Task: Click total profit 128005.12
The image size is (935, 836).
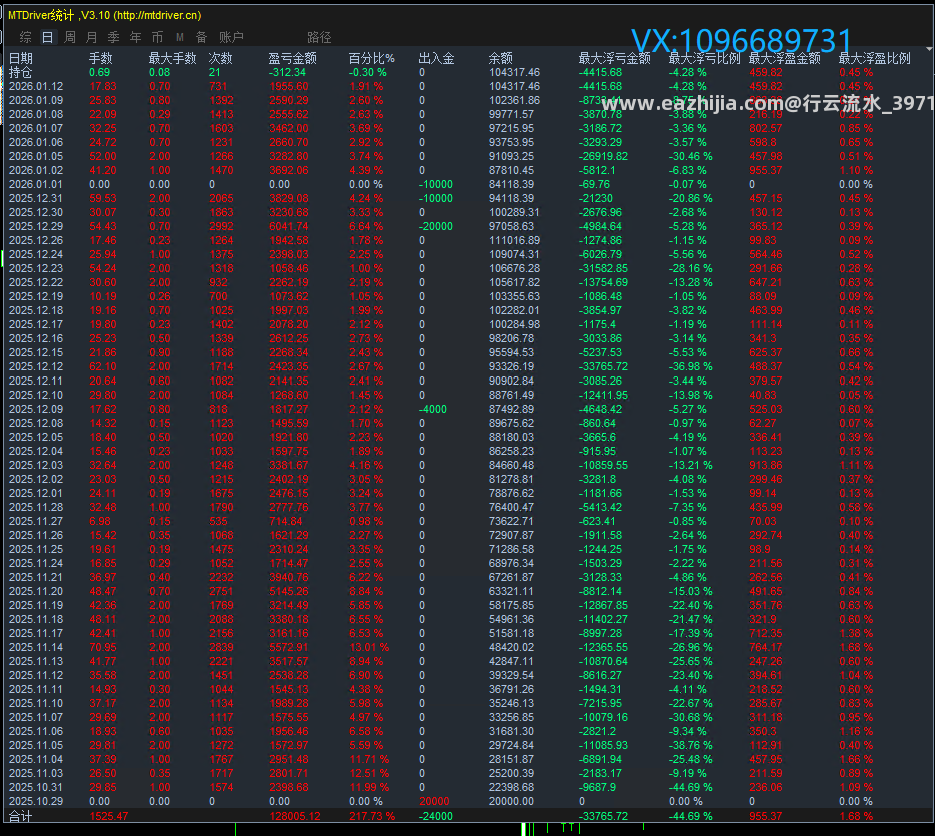Action: click(x=295, y=816)
